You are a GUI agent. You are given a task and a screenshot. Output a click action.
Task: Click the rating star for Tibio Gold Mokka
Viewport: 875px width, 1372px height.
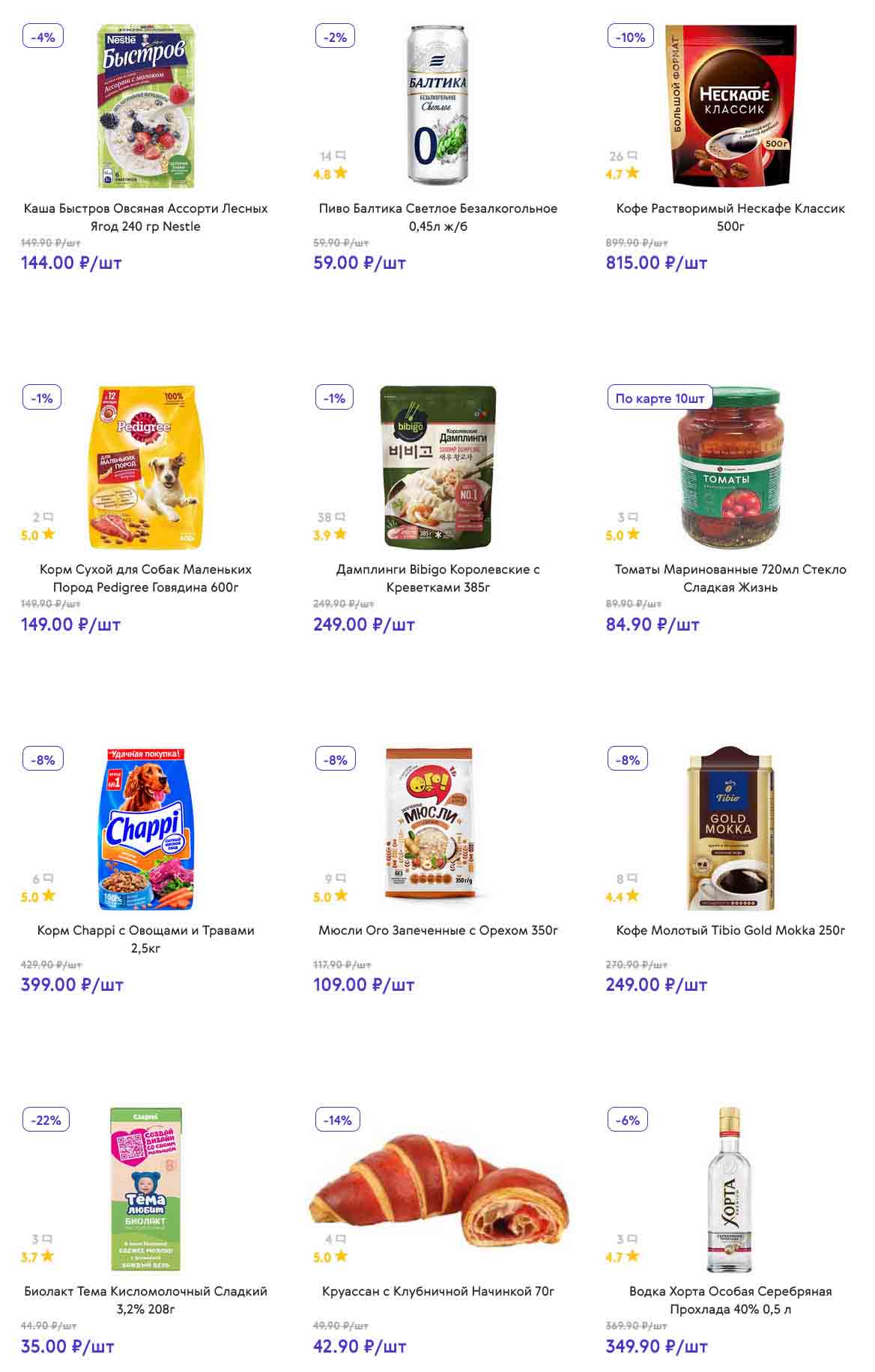pos(633,896)
